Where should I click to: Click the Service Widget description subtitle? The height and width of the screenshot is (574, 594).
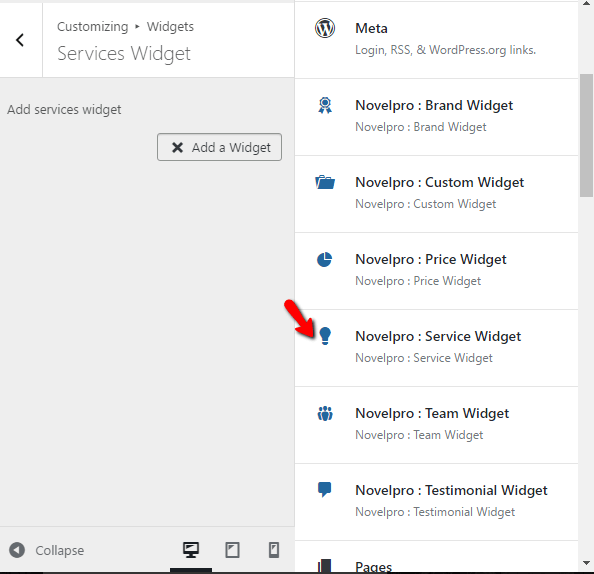click(424, 358)
